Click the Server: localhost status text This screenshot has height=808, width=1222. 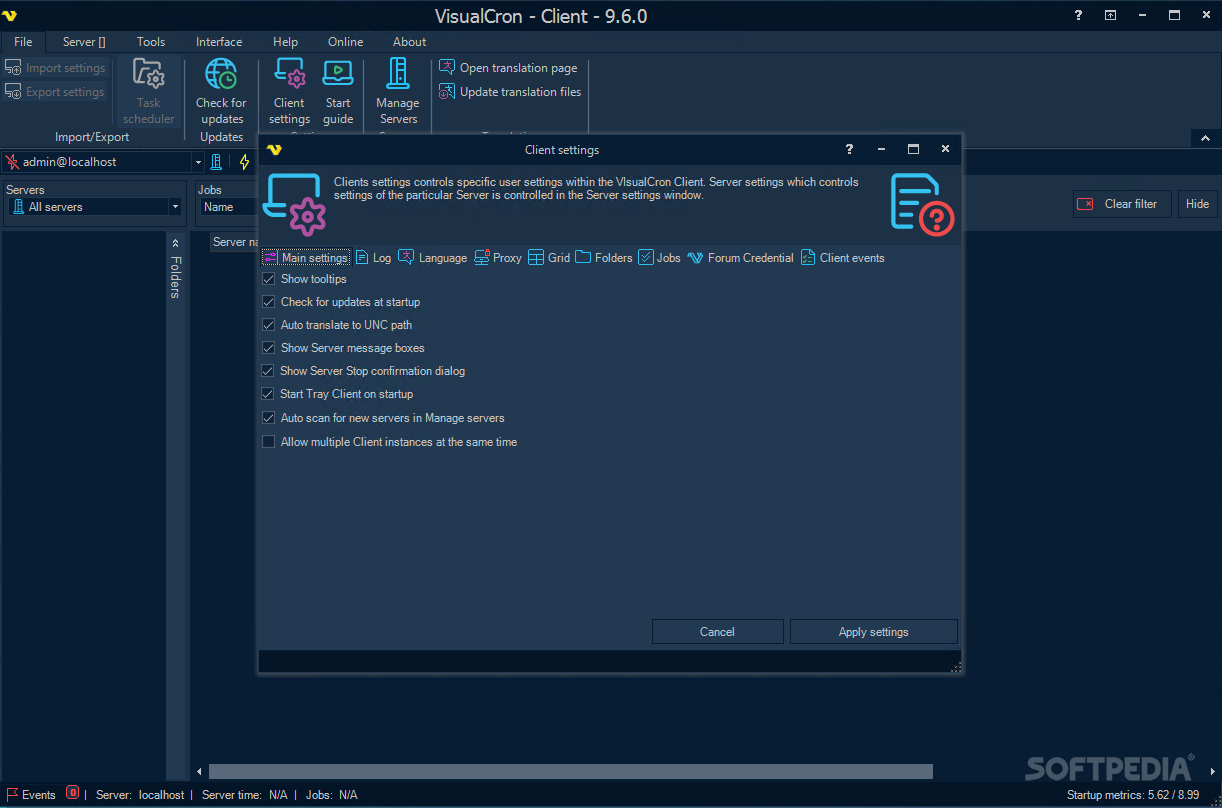140,795
